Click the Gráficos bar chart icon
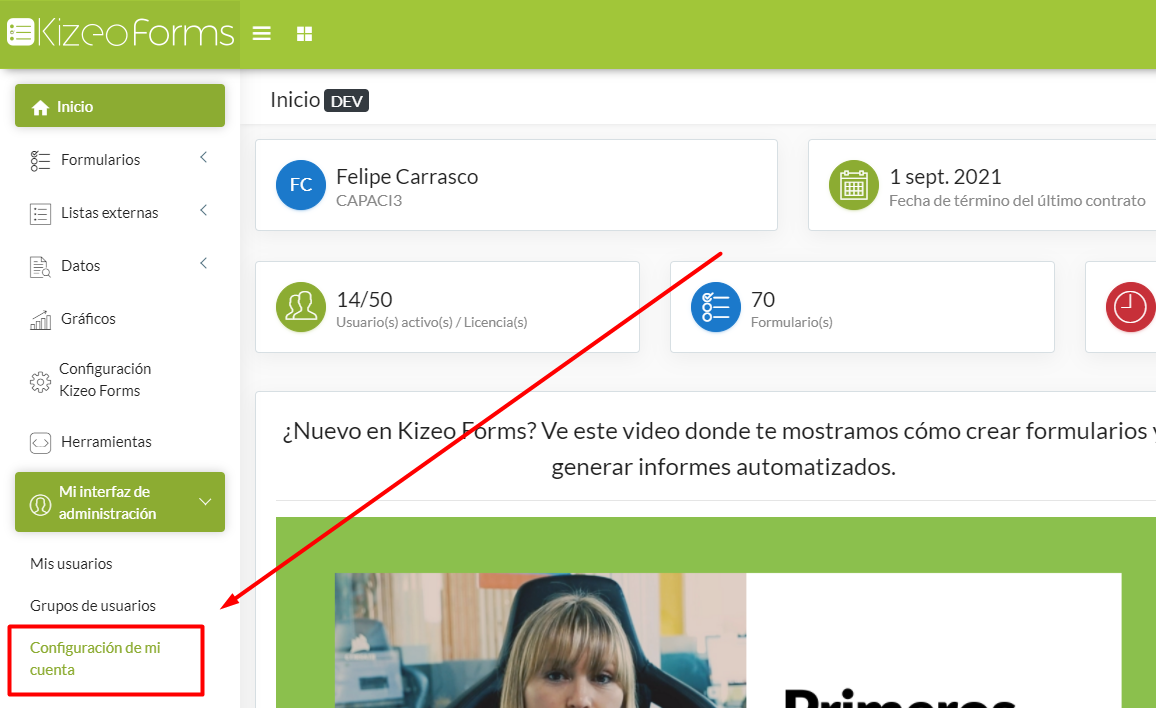1156x708 pixels. pos(40,319)
